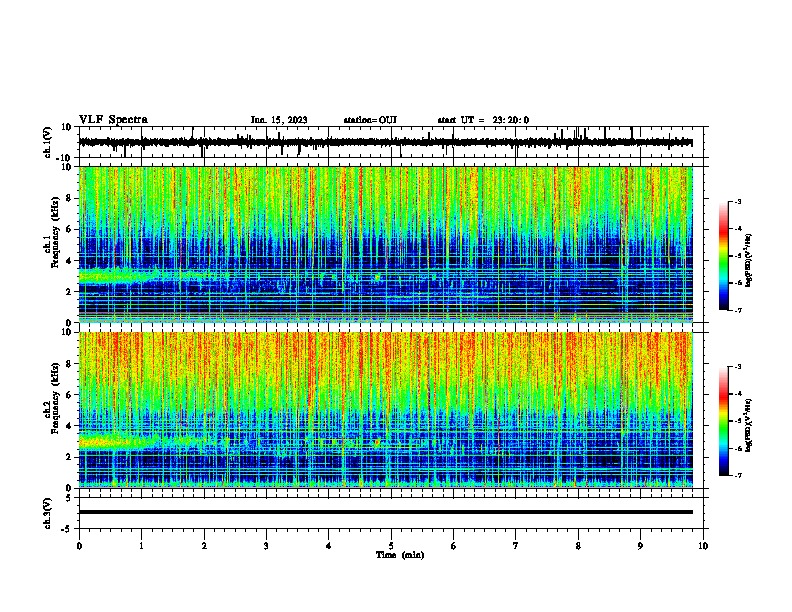Viewport: 792px width, 612px height.
Task: Click the ch.2 spectrogram color bar
Action: [724, 421]
